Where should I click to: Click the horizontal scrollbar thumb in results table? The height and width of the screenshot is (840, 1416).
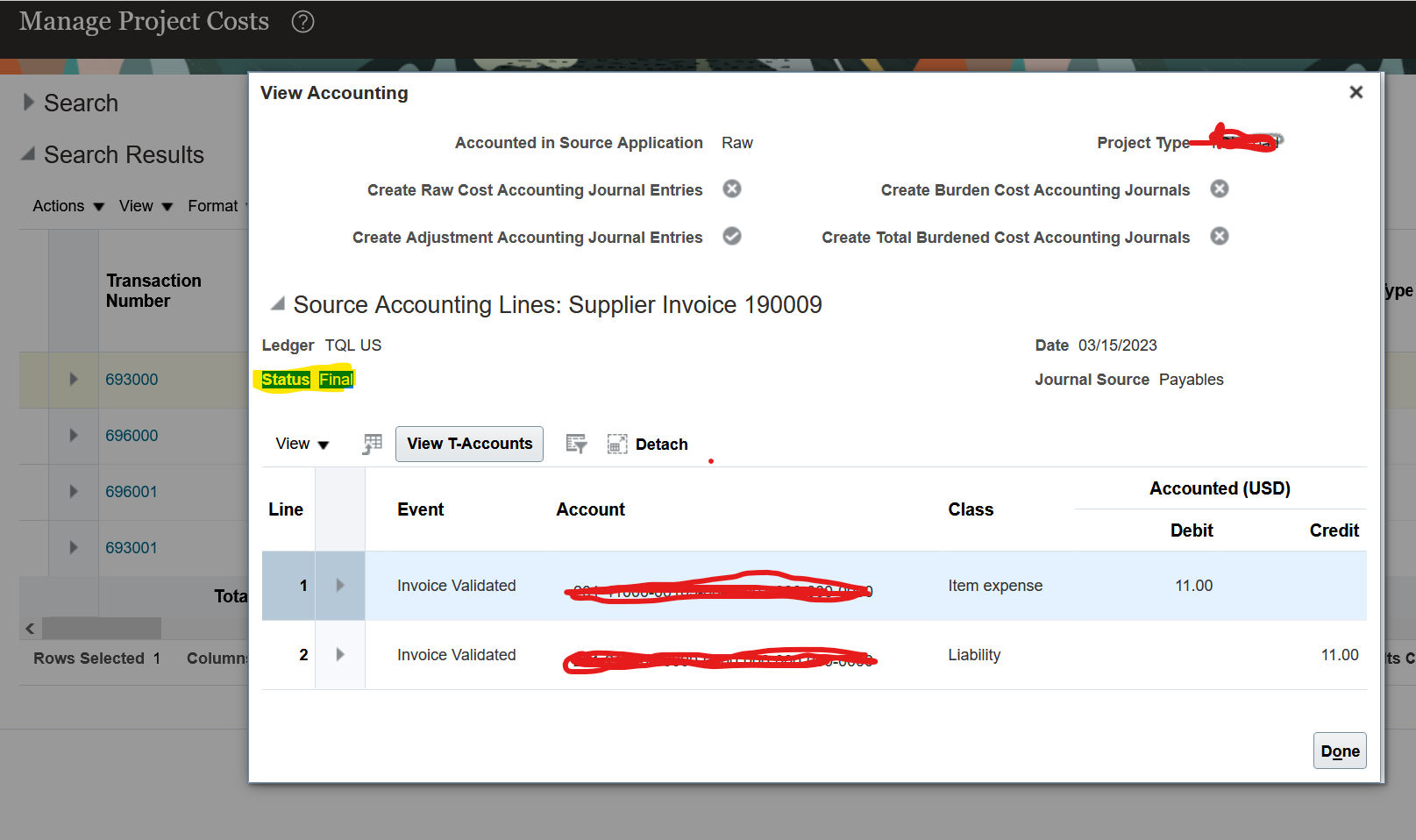(102, 628)
